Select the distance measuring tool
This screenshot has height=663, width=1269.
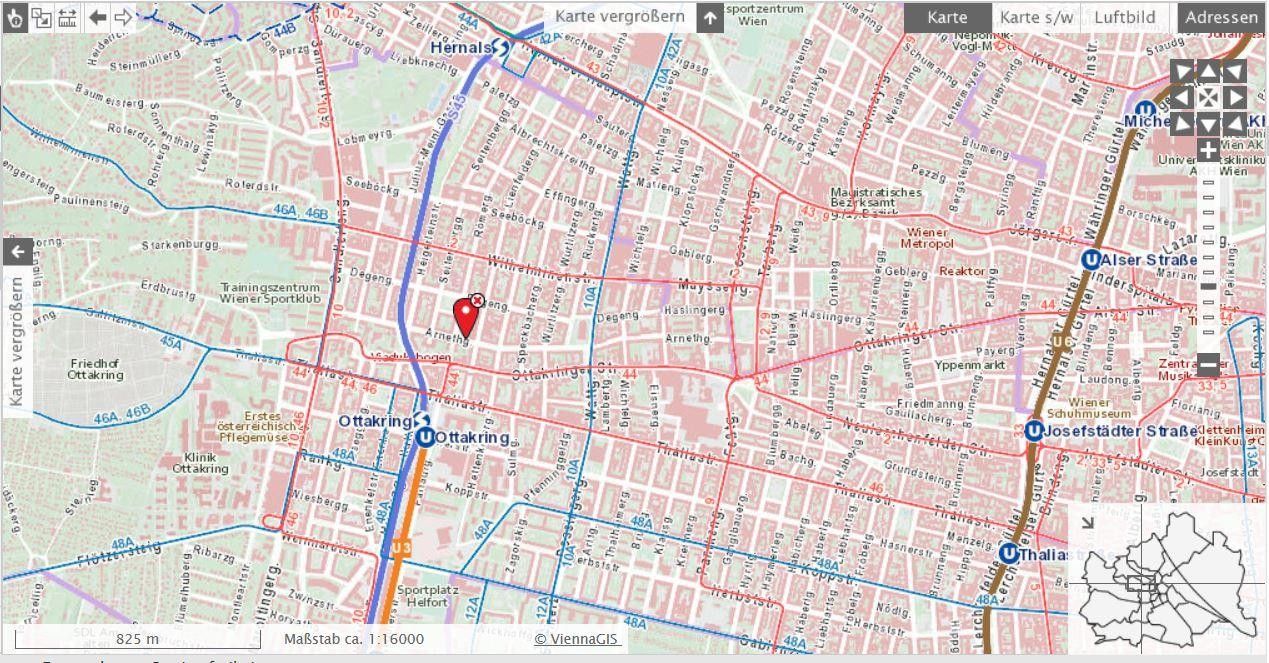pos(67,17)
